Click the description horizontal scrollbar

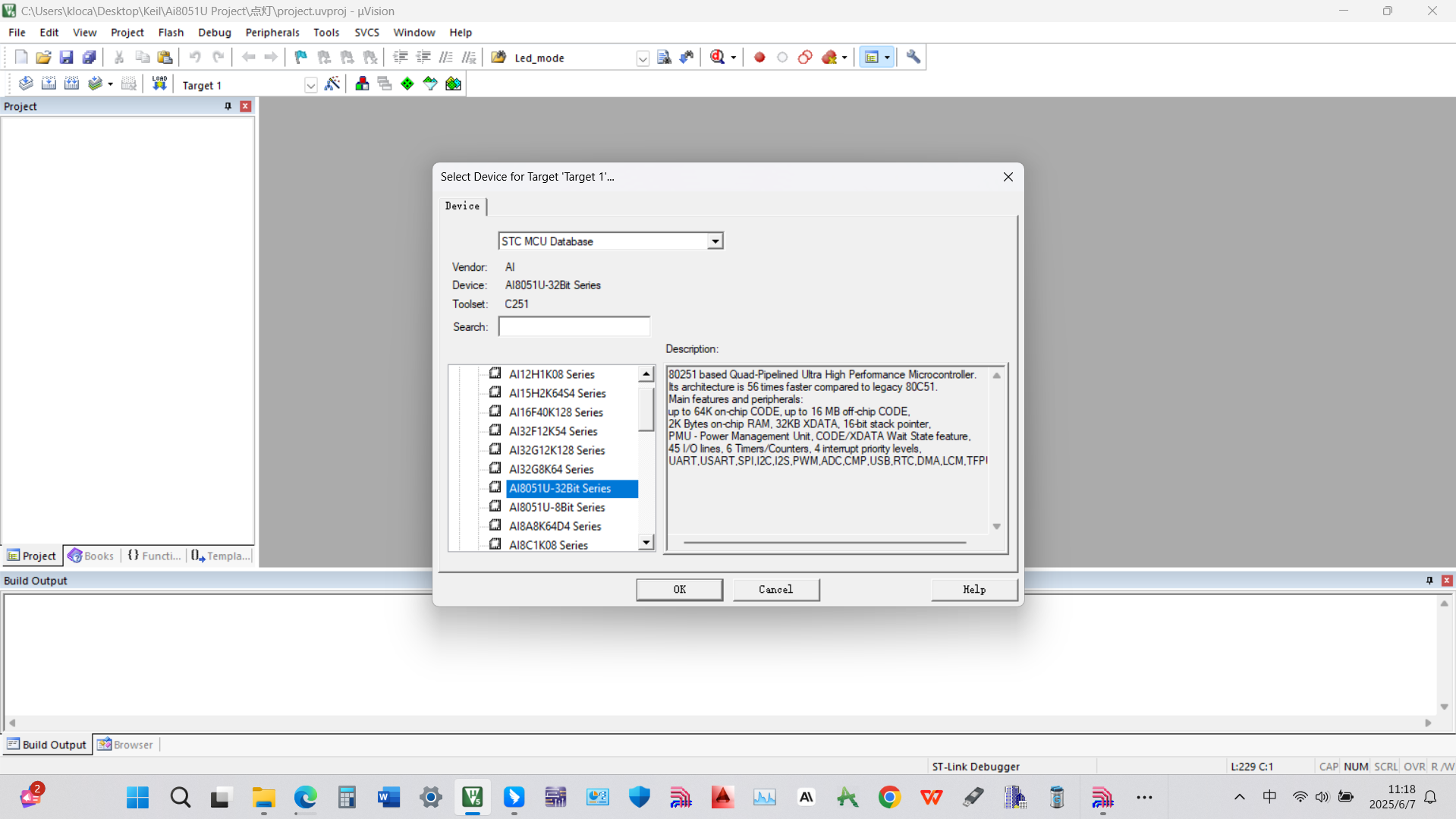point(824,543)
